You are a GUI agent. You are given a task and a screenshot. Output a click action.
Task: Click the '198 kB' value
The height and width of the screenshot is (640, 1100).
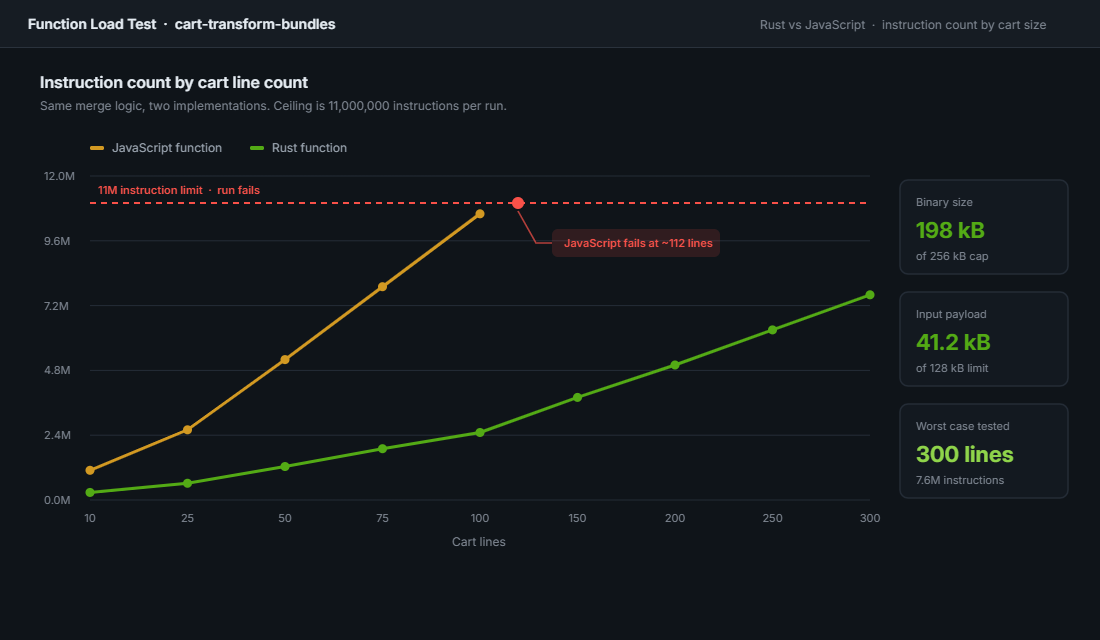click(x=950, y=230)
